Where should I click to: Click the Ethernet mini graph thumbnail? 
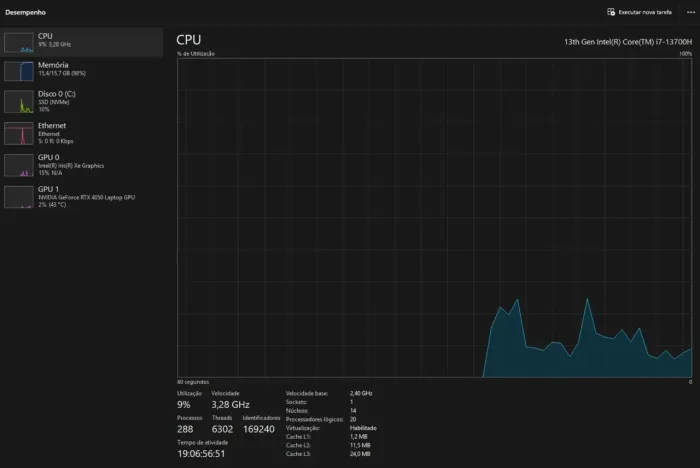(x=19, y=133)
